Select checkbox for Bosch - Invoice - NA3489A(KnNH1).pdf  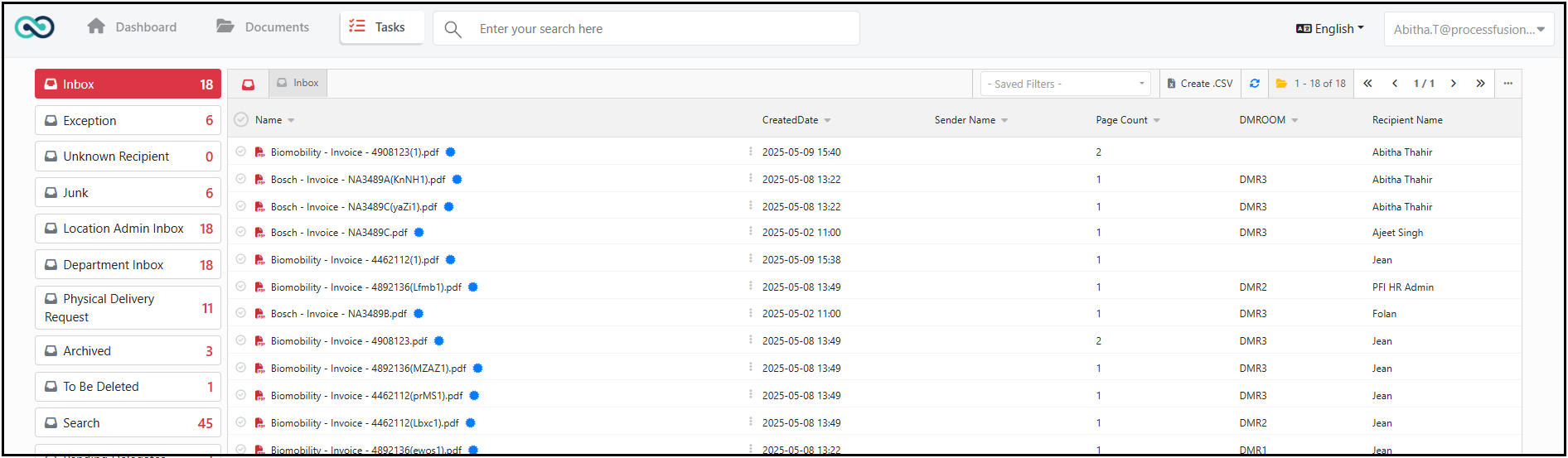click(240, 179)
